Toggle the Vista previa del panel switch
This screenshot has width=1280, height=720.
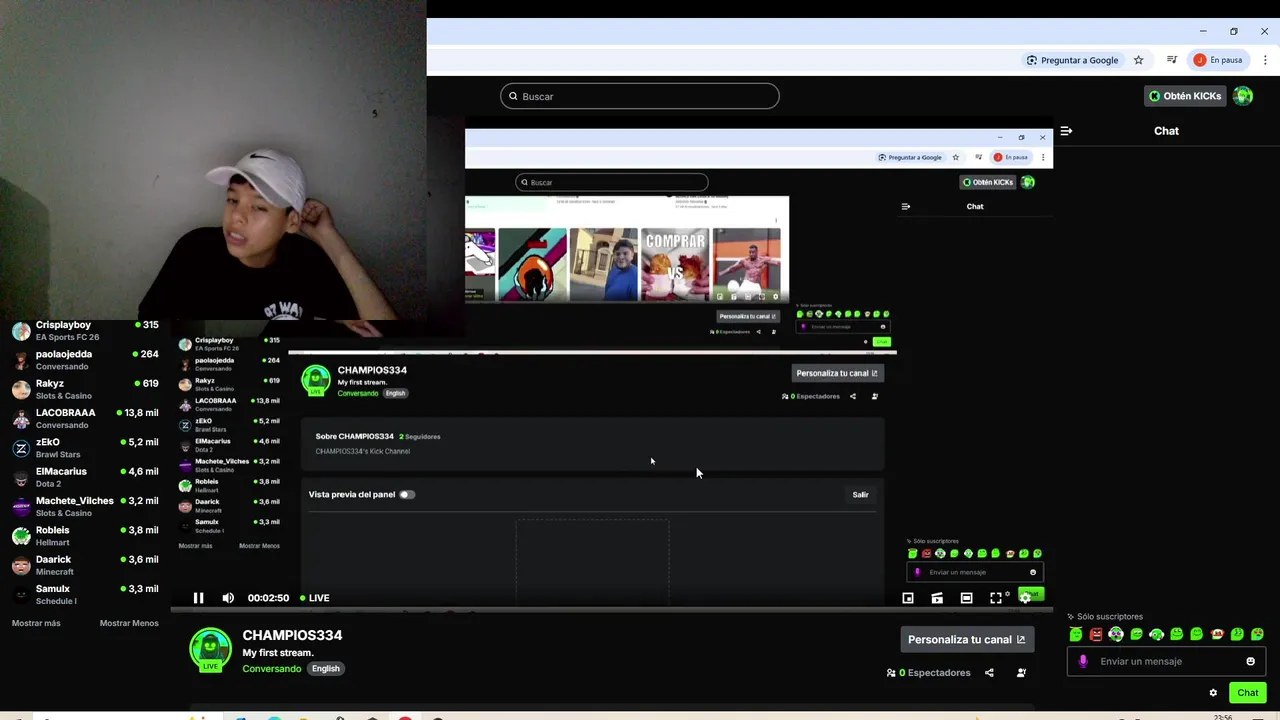point(406,494)
